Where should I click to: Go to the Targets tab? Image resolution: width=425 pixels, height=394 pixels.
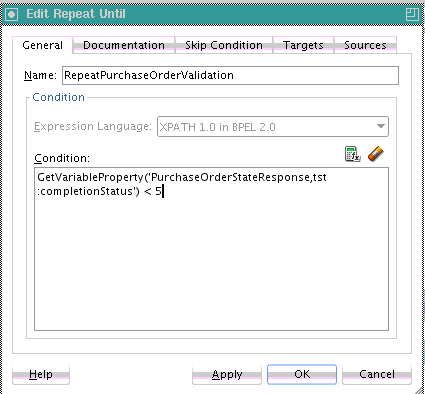pyautogui.click(x=303, y=45)
